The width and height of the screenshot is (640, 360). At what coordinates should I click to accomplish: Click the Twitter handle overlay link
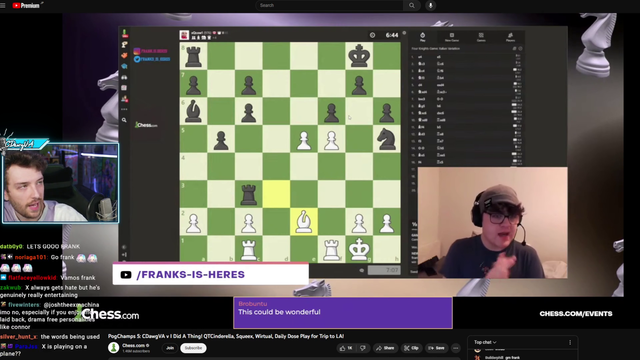coord(152,59)
